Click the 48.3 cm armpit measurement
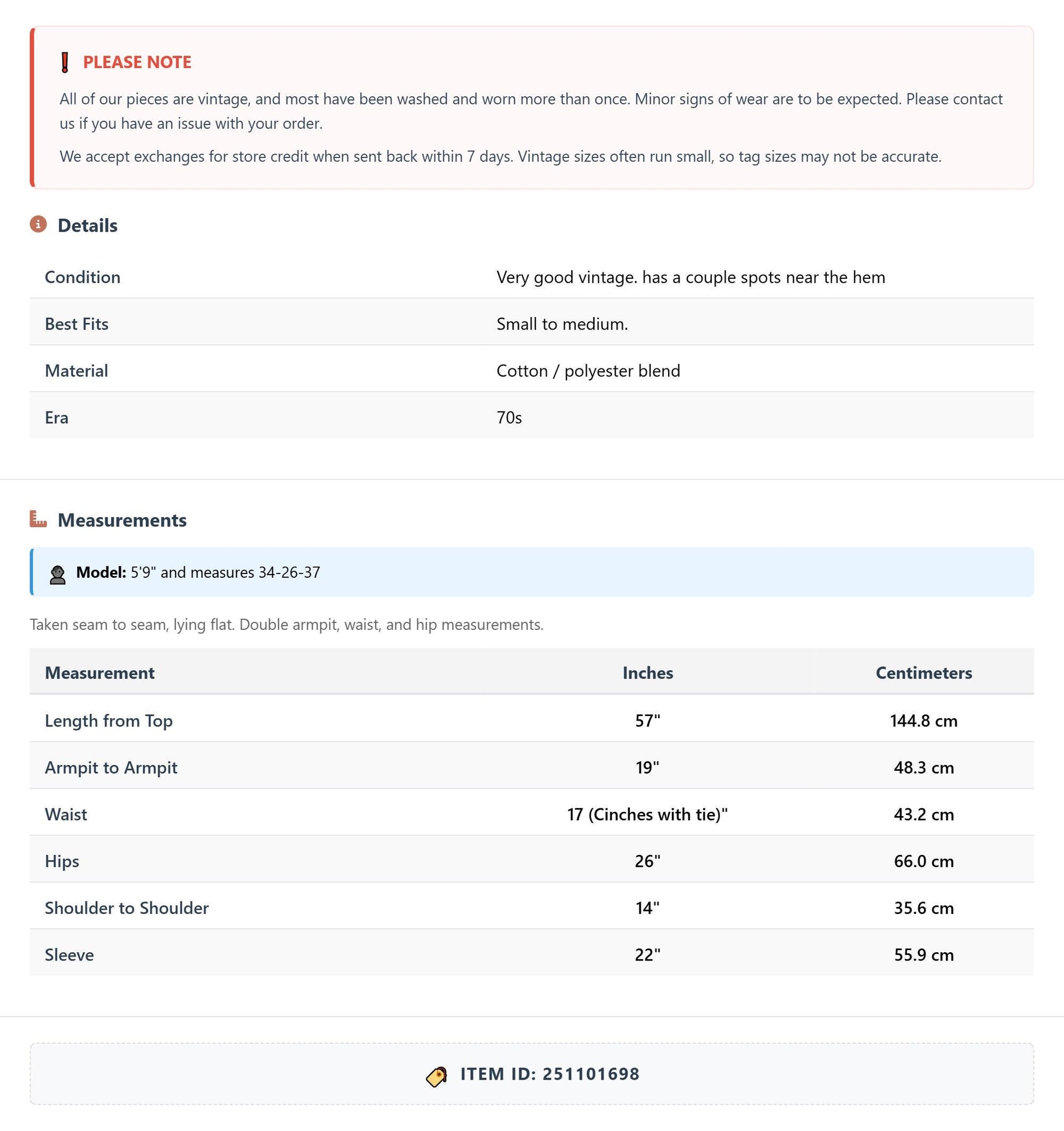1064x1131 pixels. pos(923,767)
